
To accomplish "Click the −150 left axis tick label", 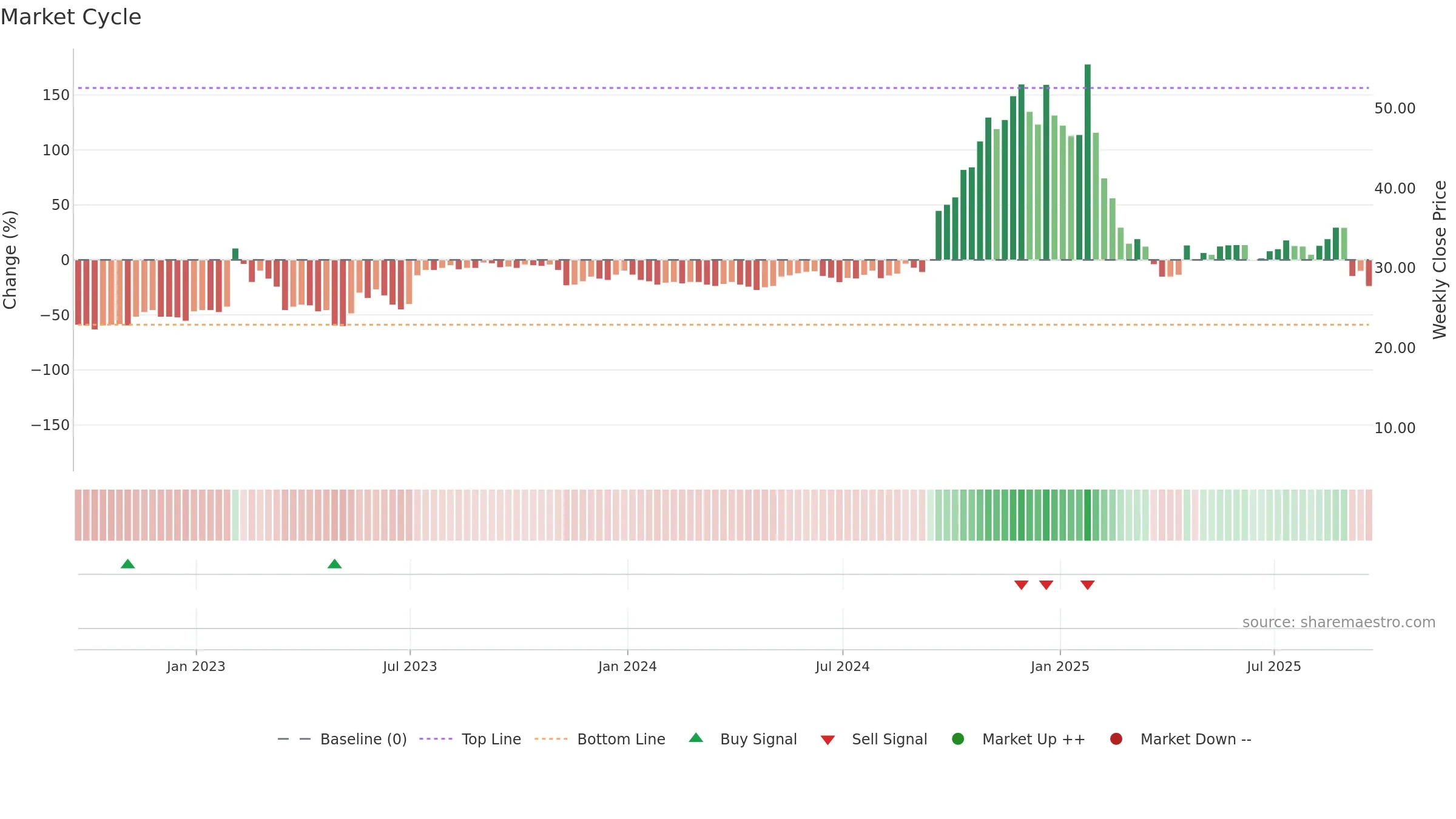I will [x=50, y=425].
